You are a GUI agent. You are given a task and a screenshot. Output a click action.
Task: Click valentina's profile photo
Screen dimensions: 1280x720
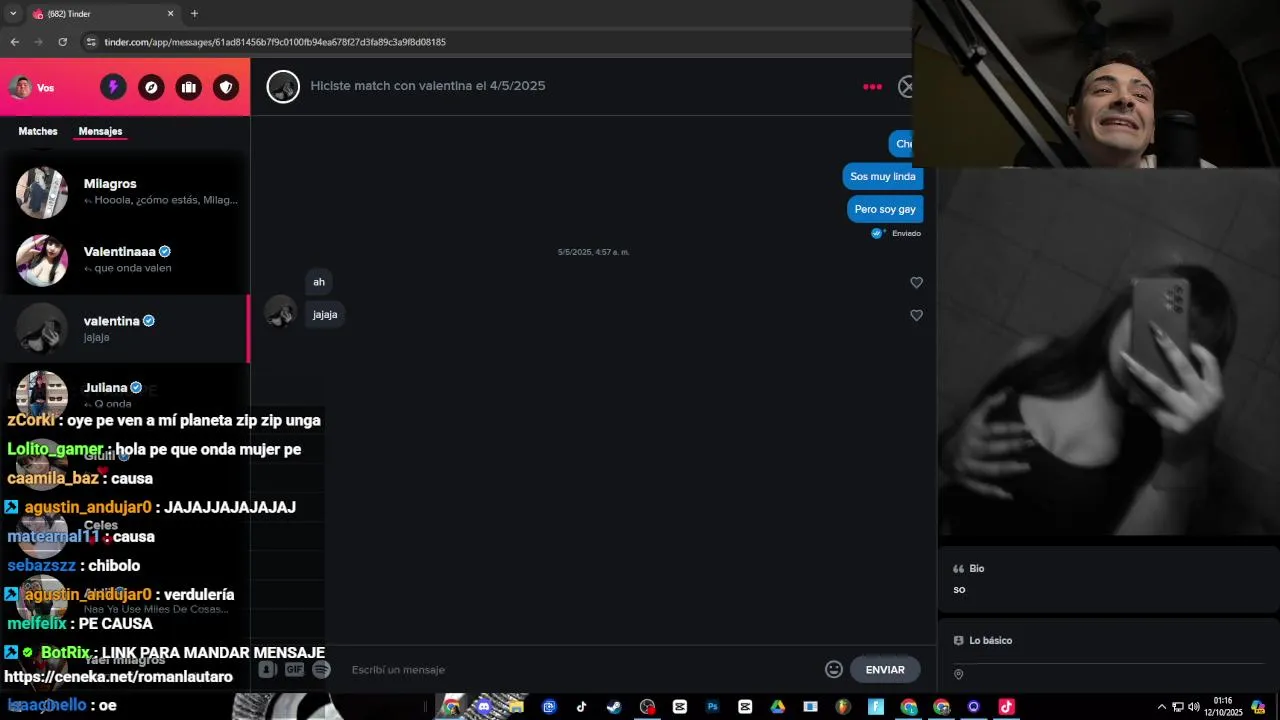pos(1108,352)
